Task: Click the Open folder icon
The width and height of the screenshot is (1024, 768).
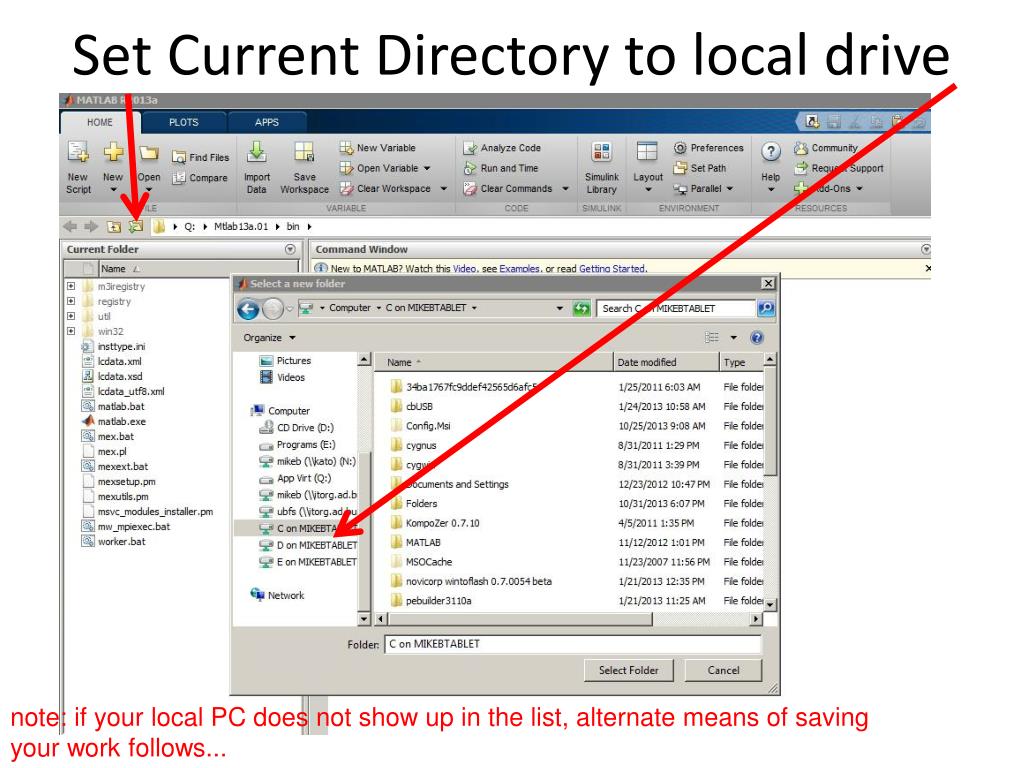Action: point(149,153)
